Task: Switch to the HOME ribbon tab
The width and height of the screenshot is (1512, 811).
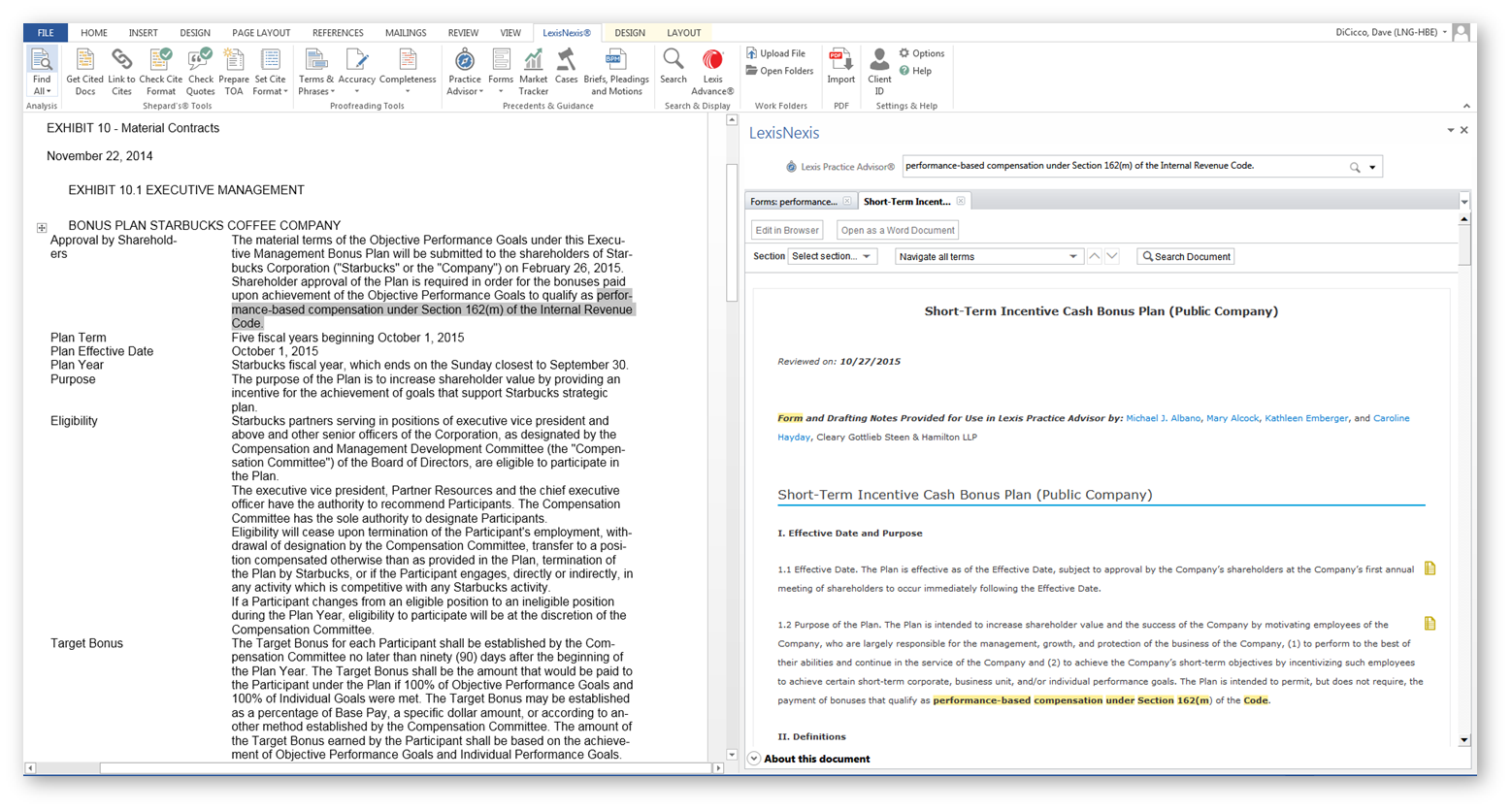Action: pos(94,33)
